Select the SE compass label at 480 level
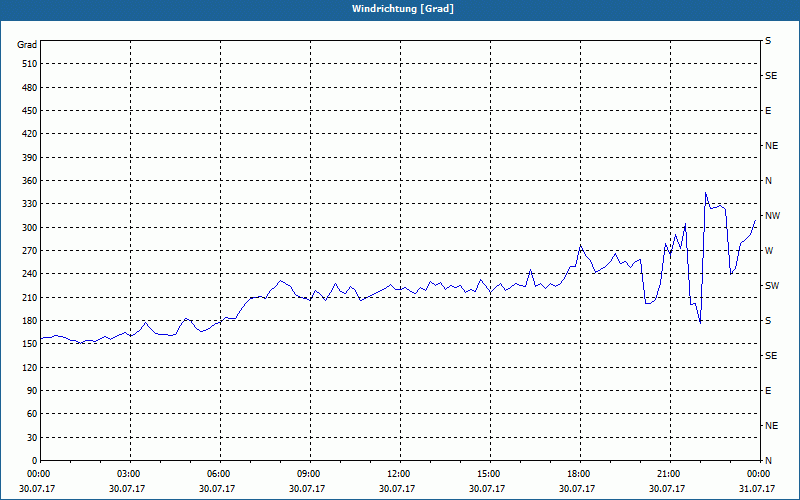 pos(771,76)
